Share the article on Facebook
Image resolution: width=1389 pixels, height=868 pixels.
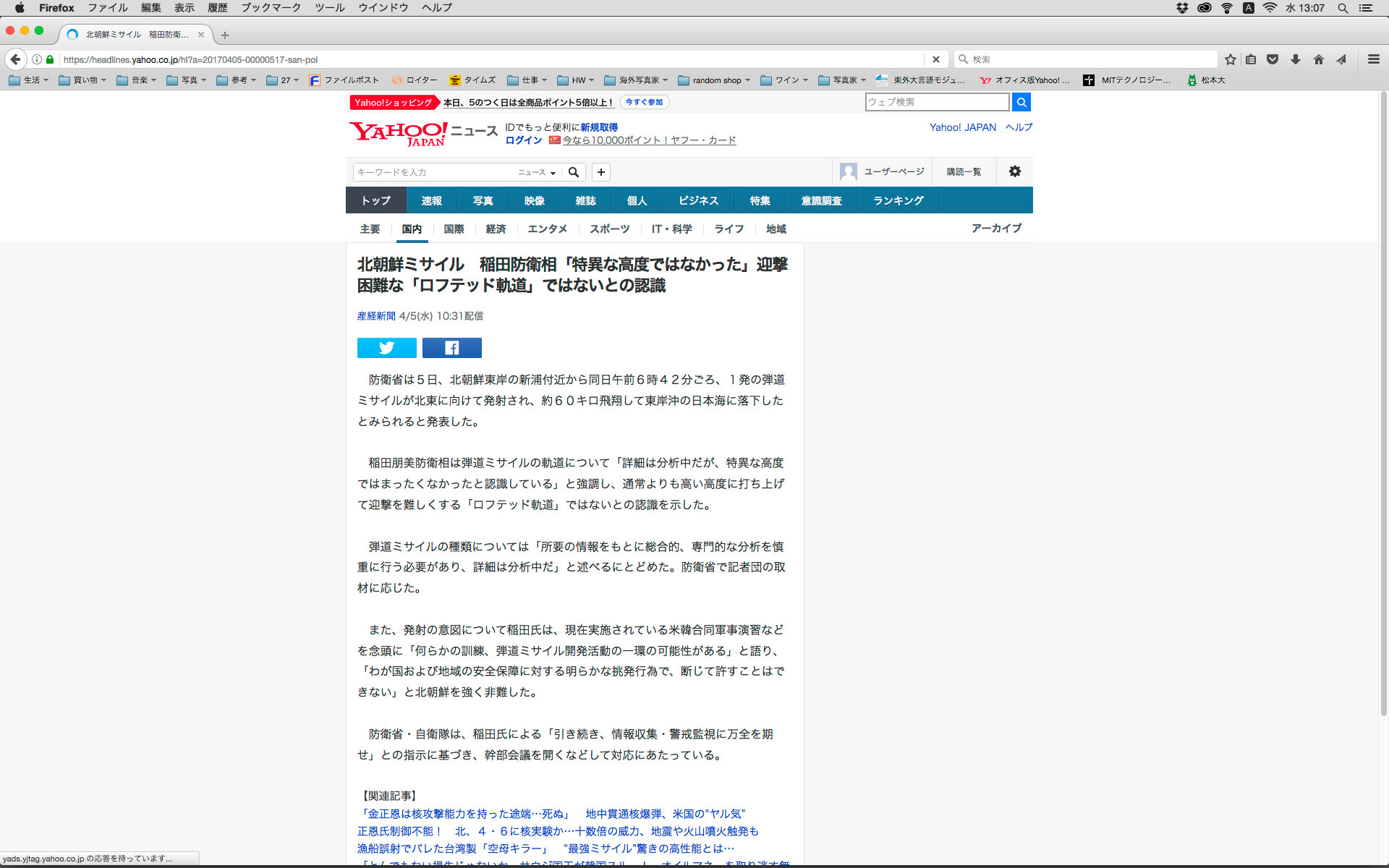click(451, 348)
